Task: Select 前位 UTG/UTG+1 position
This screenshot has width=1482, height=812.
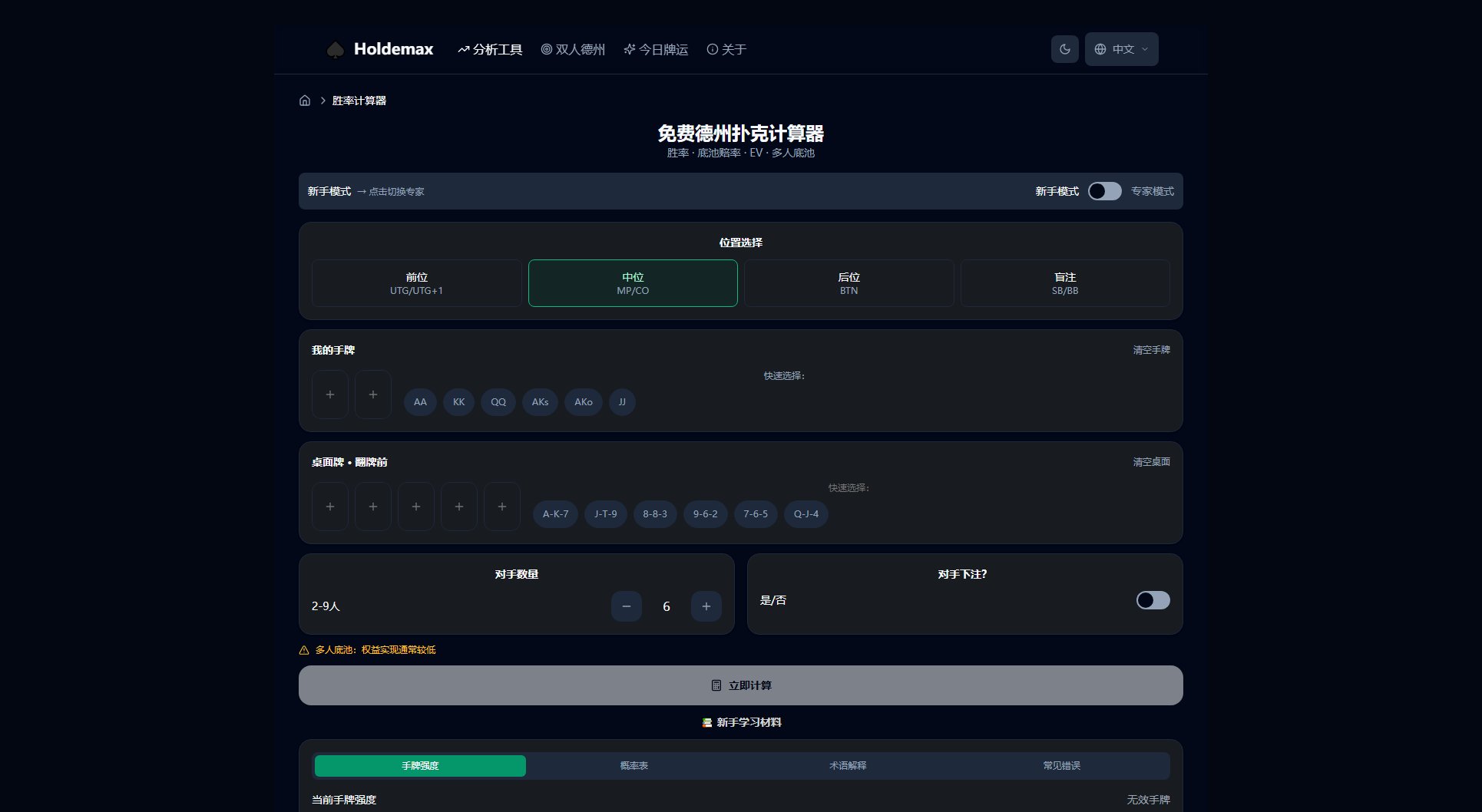Action: pyautogui.click(x=417, y=283)
